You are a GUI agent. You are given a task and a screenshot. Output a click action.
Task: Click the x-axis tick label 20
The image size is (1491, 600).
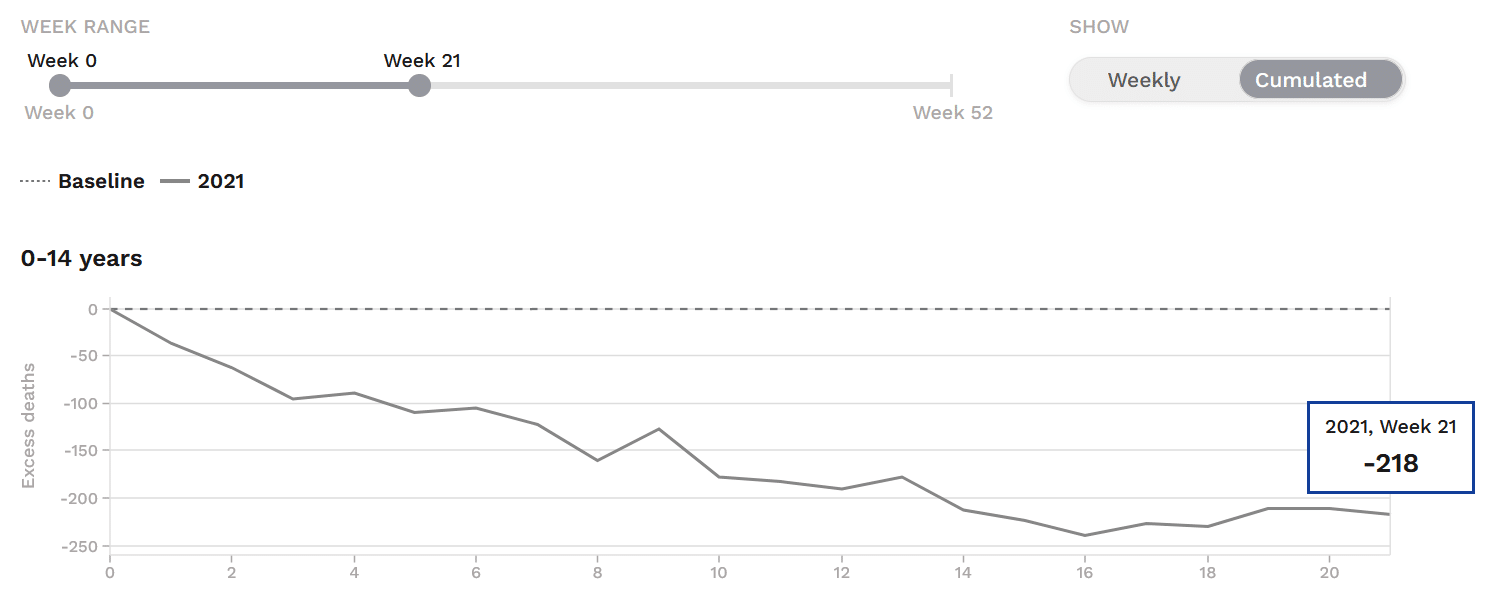coord(1329,574)
